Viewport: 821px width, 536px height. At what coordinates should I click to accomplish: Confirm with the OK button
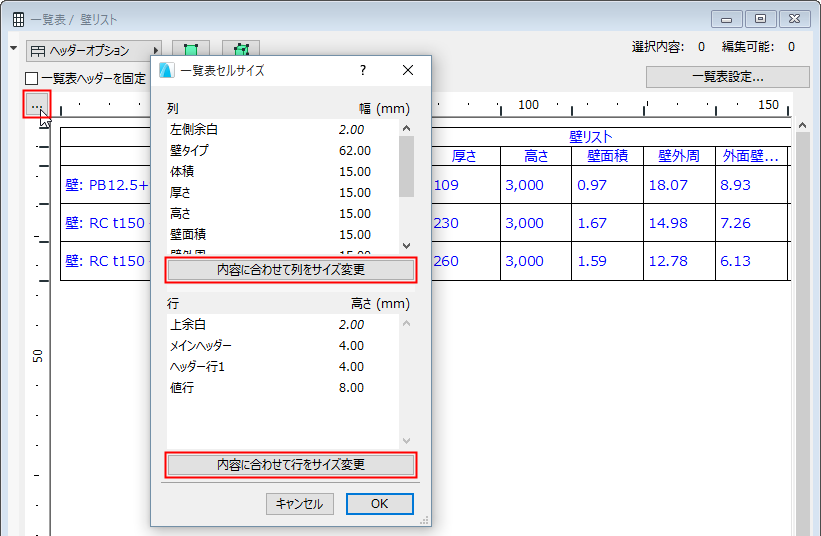click(x=380, y=504)
